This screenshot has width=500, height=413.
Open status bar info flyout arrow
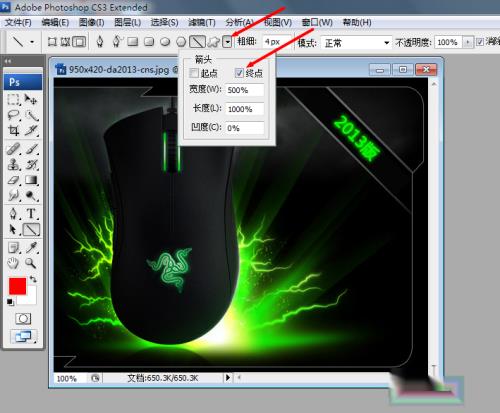pos(228,378)
